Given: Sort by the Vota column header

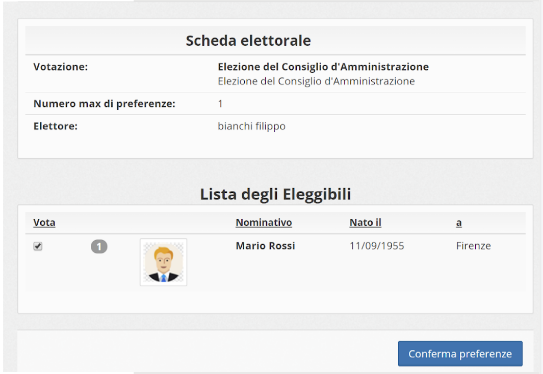Looking at the screenshot, I should 44,223.
